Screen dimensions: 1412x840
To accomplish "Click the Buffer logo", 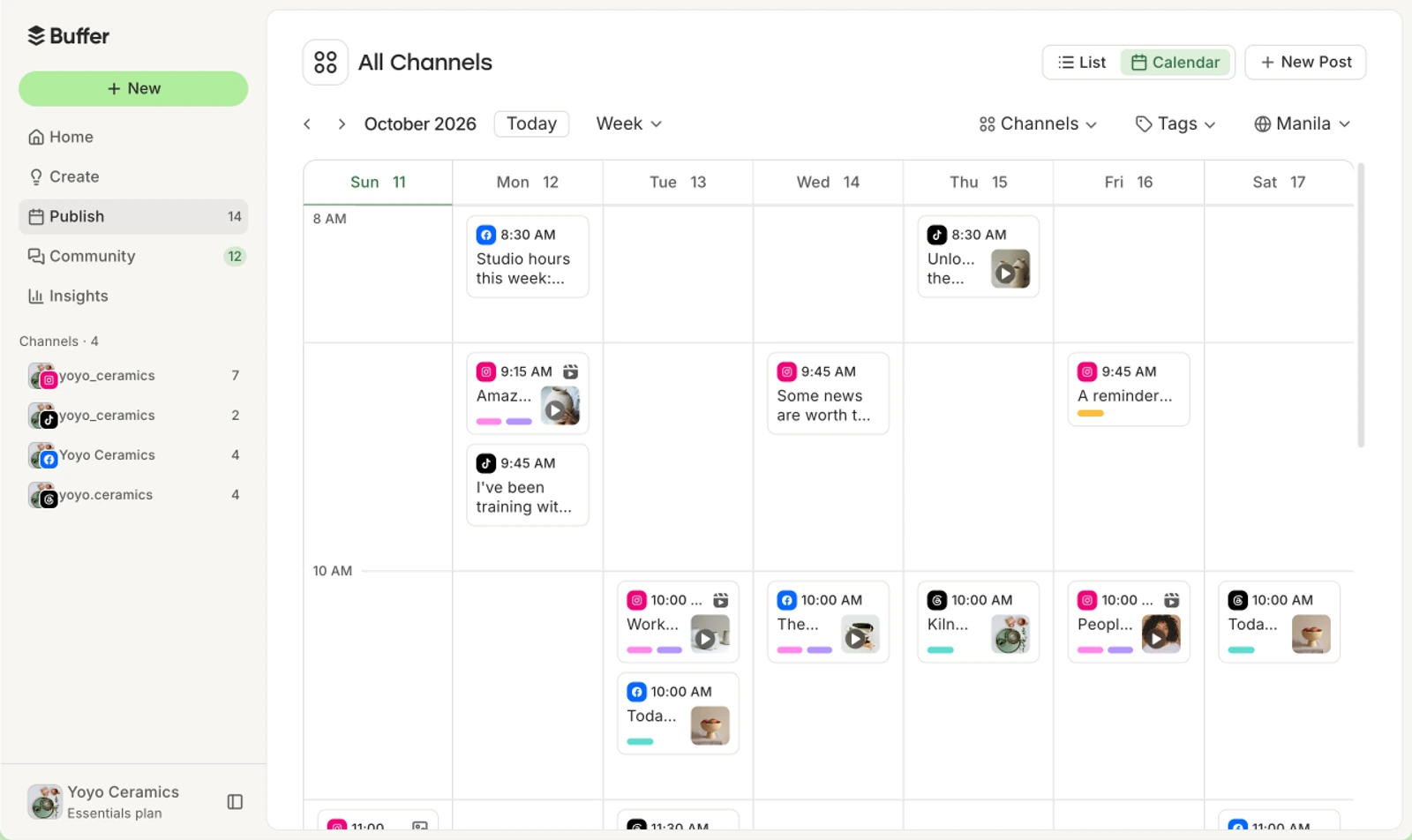I will pos(69,35).
